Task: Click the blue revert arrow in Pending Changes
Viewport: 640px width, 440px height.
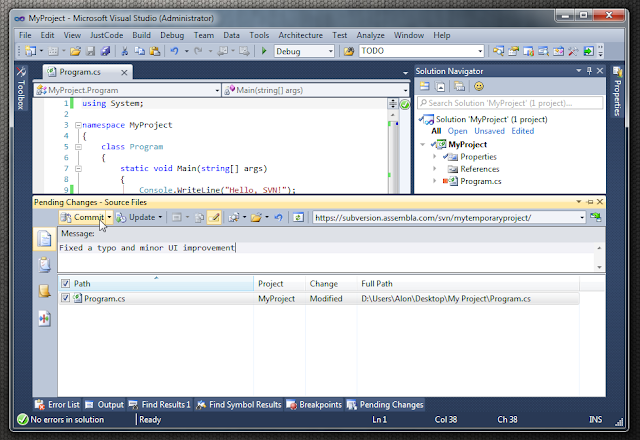Action: click(x=278, y=218)
